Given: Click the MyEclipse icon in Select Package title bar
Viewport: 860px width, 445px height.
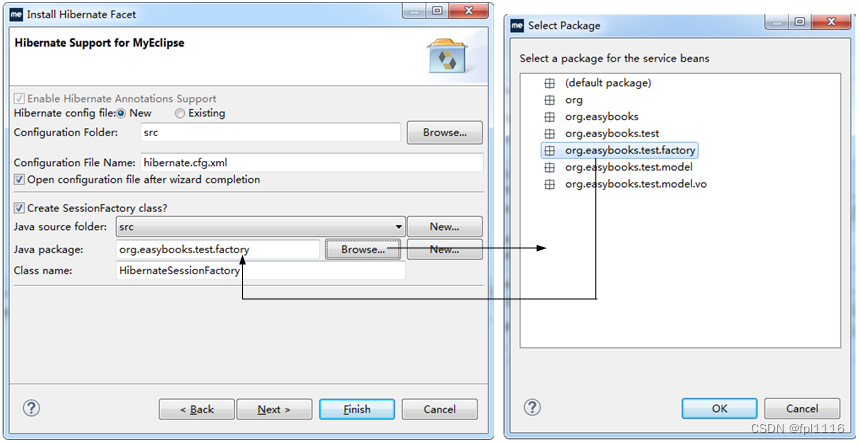Looking at the screenshot, I should tap(517, 25).
